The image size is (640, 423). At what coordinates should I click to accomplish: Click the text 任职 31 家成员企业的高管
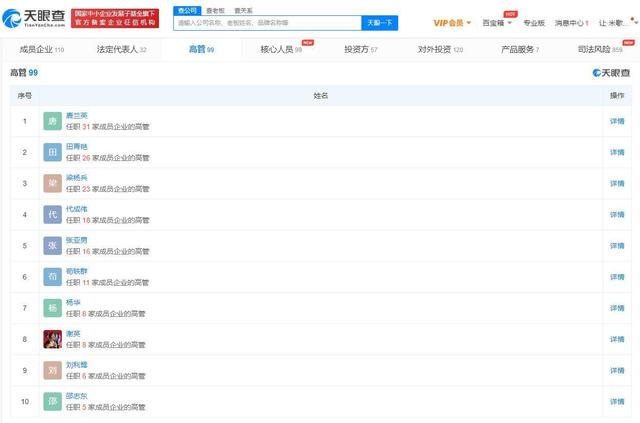click(x=108, y=127)
